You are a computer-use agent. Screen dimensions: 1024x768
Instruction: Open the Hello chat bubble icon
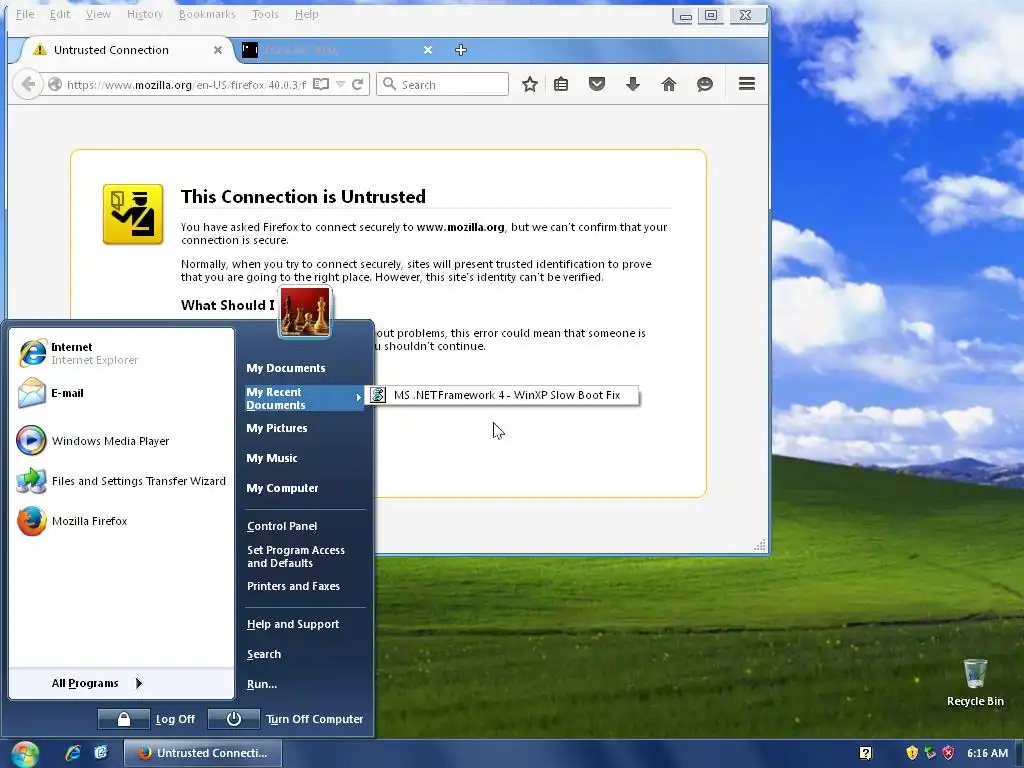[705, 84]
